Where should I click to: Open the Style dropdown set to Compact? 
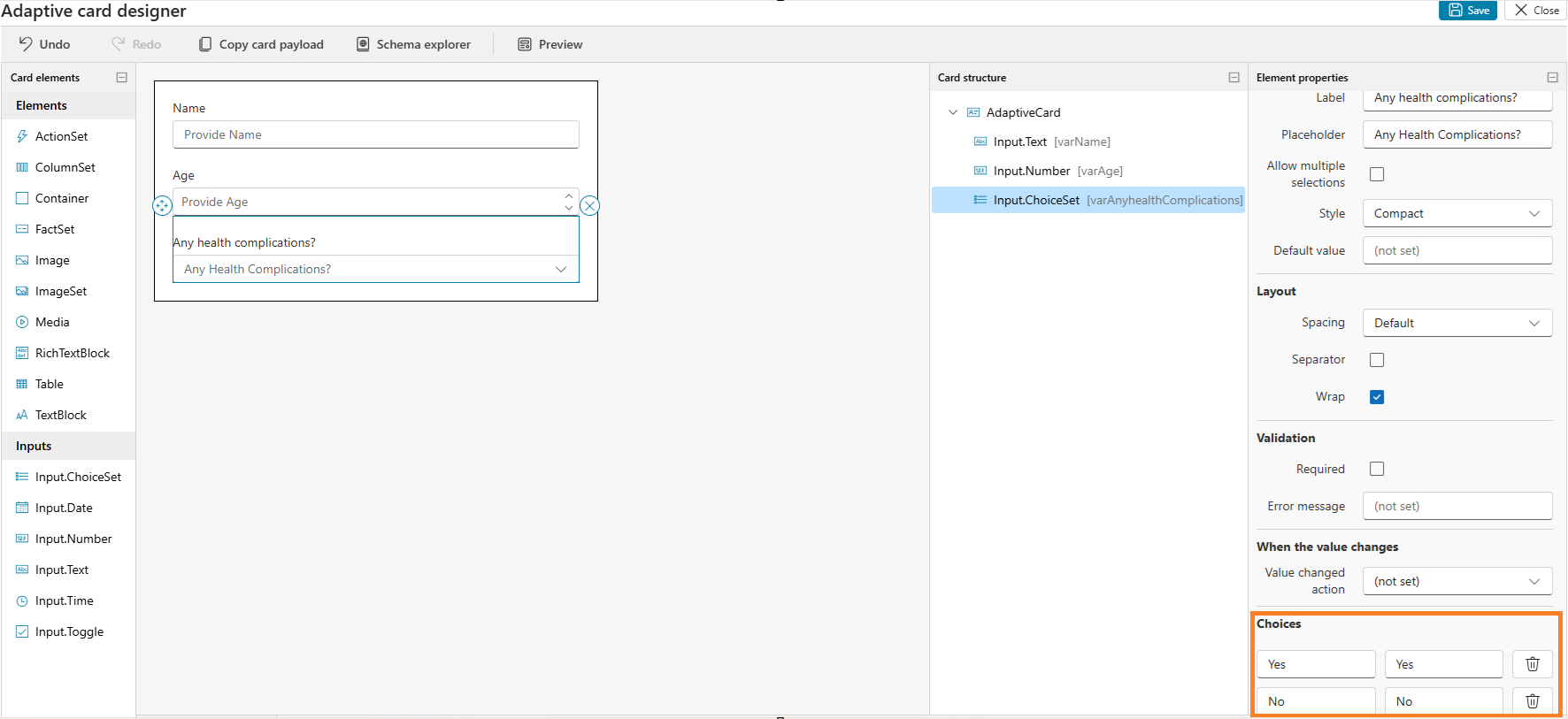point(1457,213)
